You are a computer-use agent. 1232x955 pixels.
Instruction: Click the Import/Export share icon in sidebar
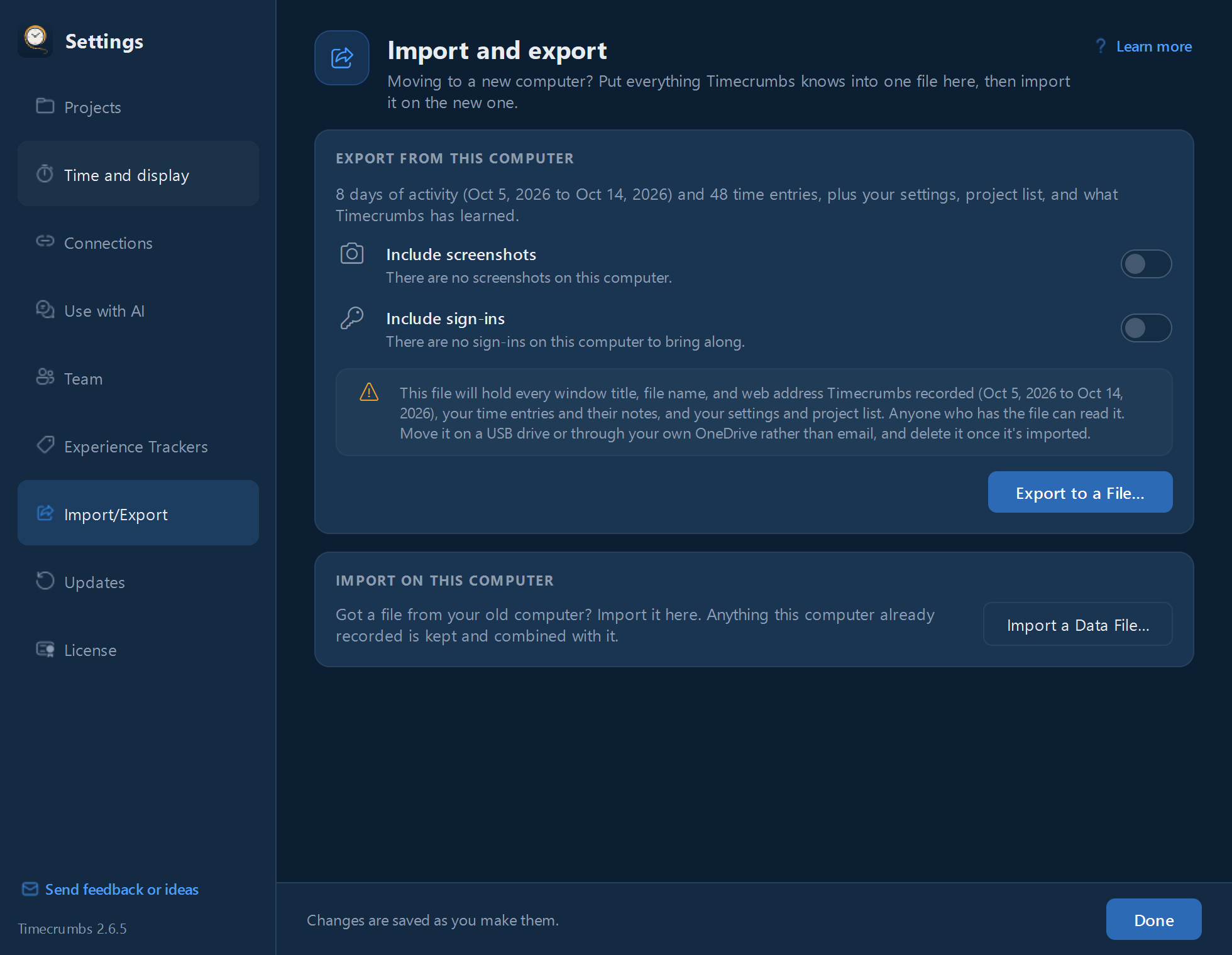[45, 513]
